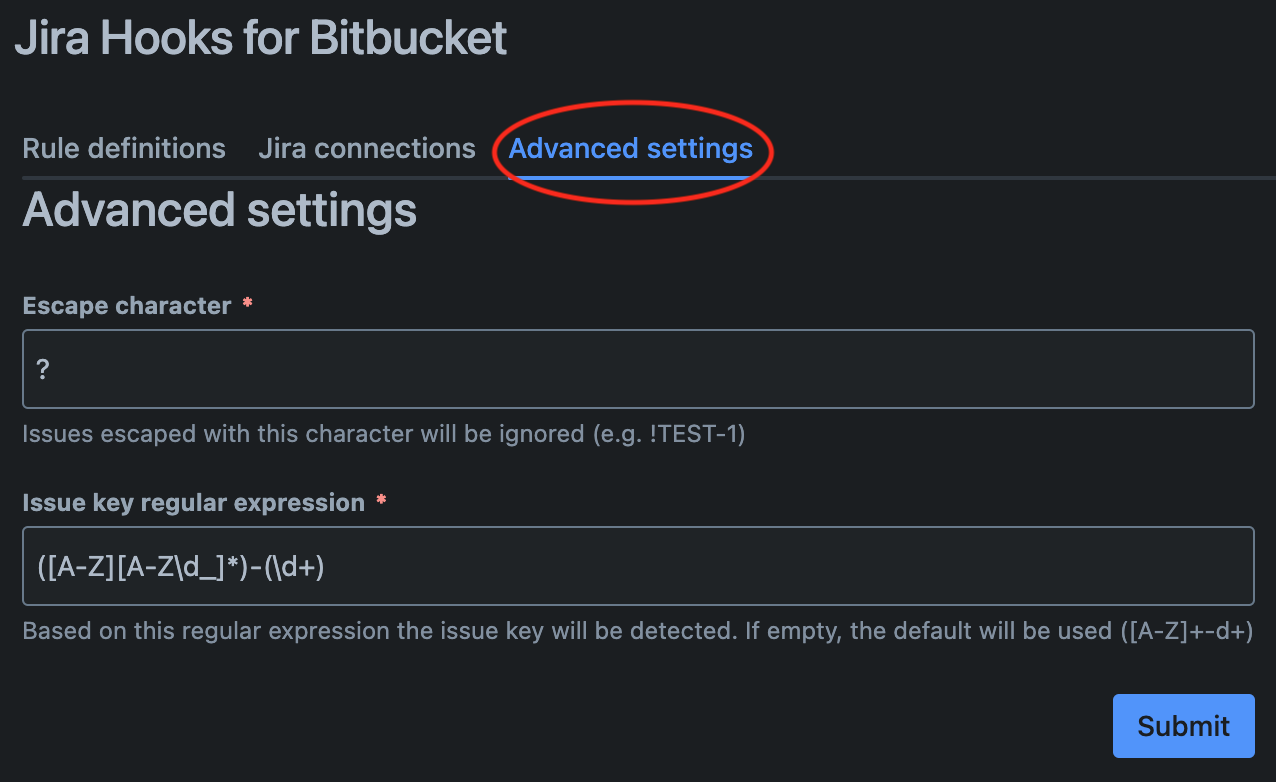Click the Advanced settings page heading
The height and width of the screenshot is (782, 1276).
(x=219, y=211)
